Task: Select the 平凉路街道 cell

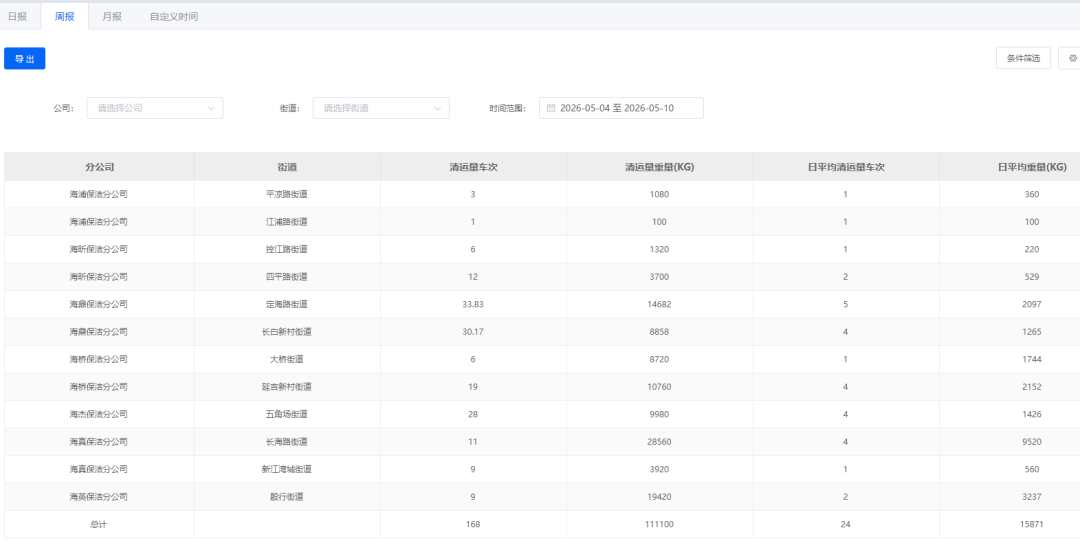Action: click(x=288, y=194)
